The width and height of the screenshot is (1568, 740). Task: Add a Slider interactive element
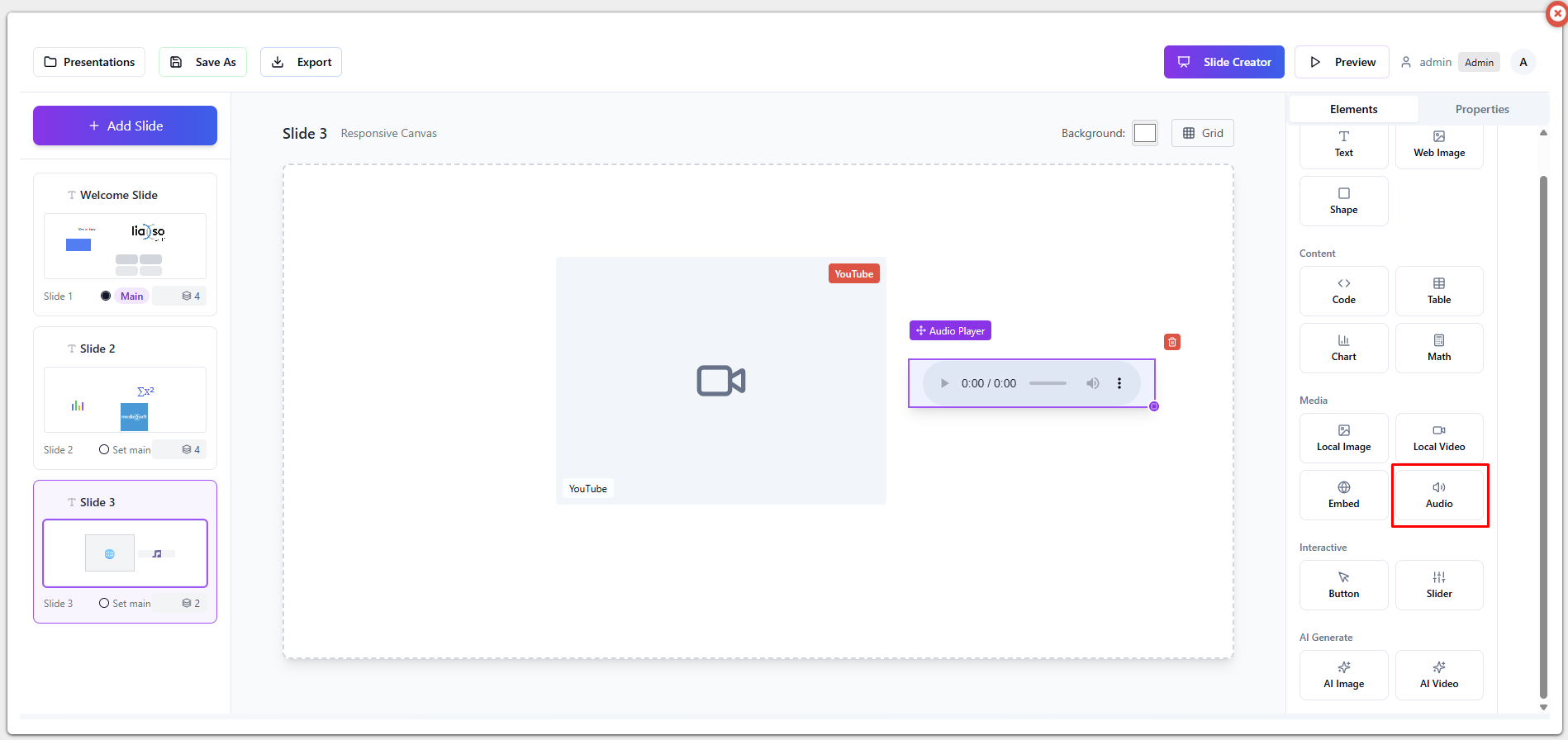coord(1438,585)
